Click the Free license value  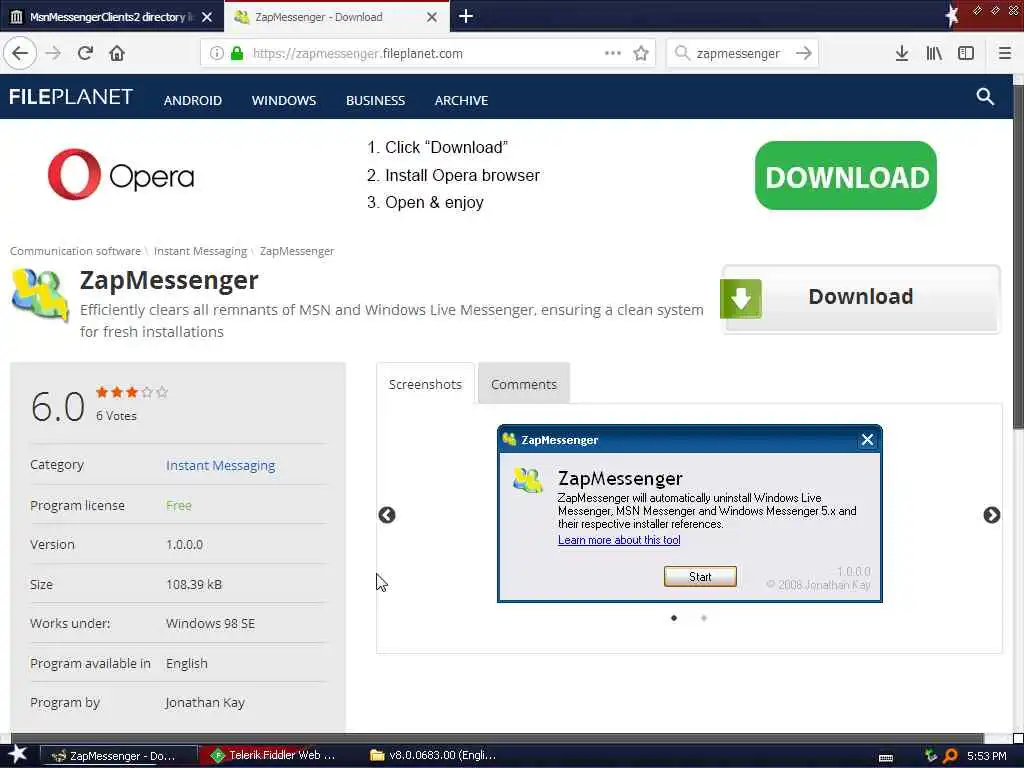coord(178,505)
